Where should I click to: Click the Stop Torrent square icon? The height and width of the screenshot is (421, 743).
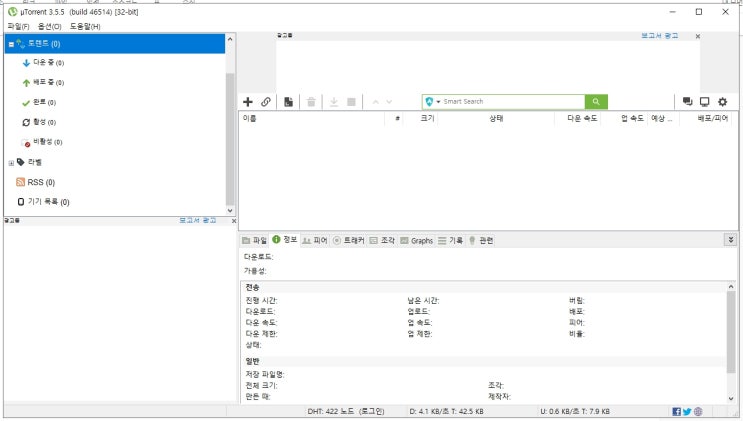[x=351, y=102]
